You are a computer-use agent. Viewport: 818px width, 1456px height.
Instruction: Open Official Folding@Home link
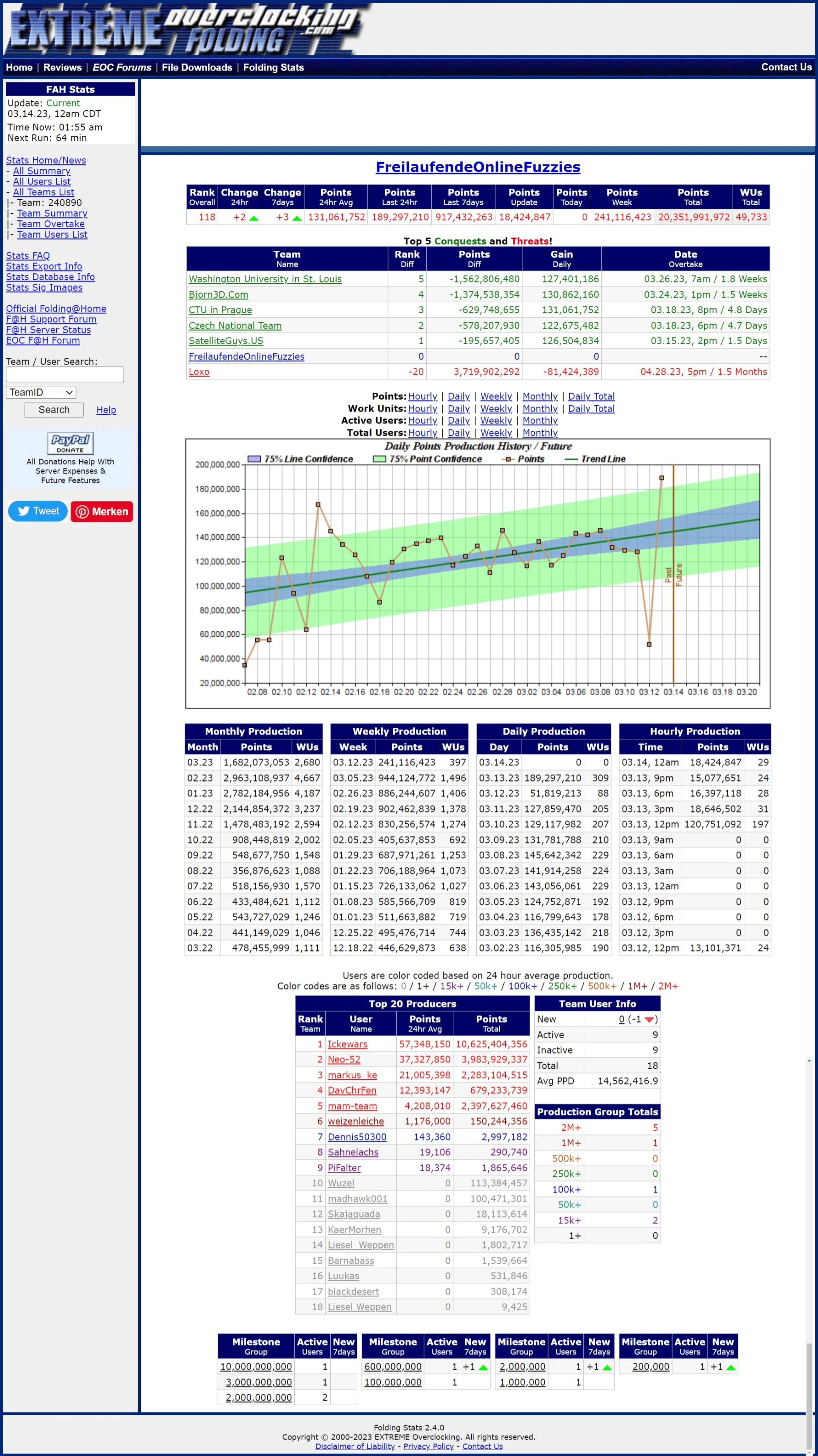coord(56,309)
